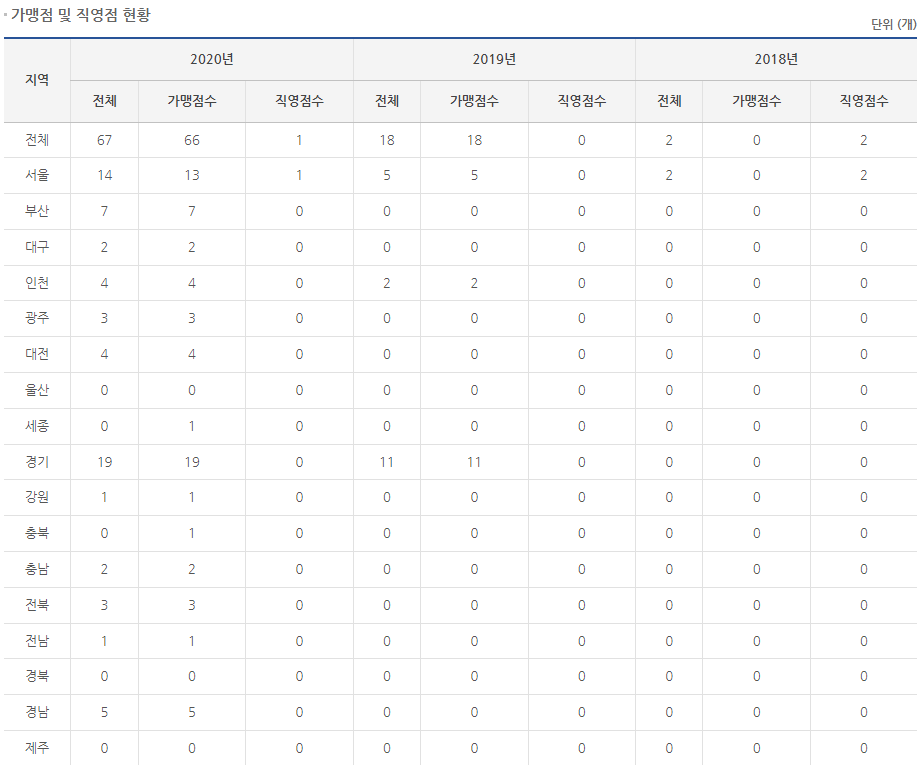Click 직영점수 subheader under 2019년
This screenshot has height=765, width=922.
pyautogui.click(x=582, y=101)
